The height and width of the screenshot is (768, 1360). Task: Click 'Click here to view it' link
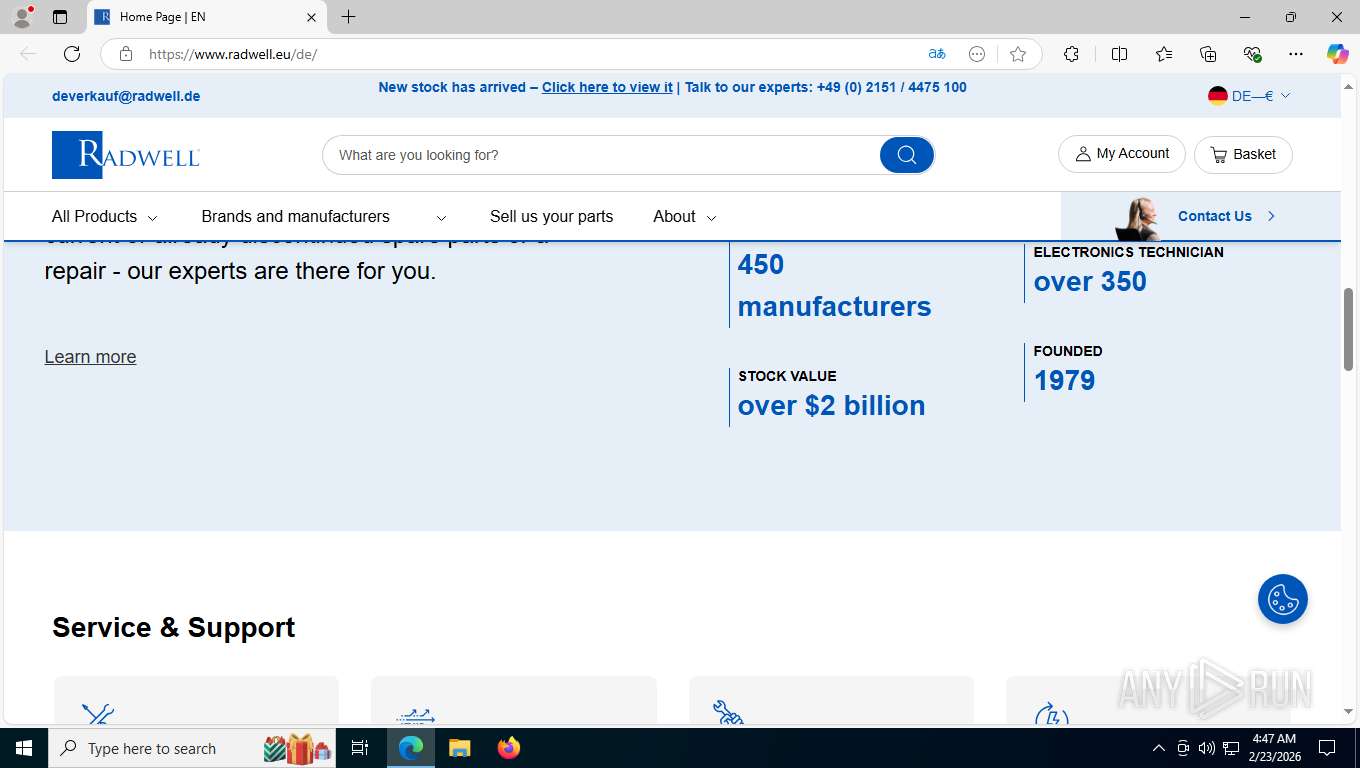607,87
